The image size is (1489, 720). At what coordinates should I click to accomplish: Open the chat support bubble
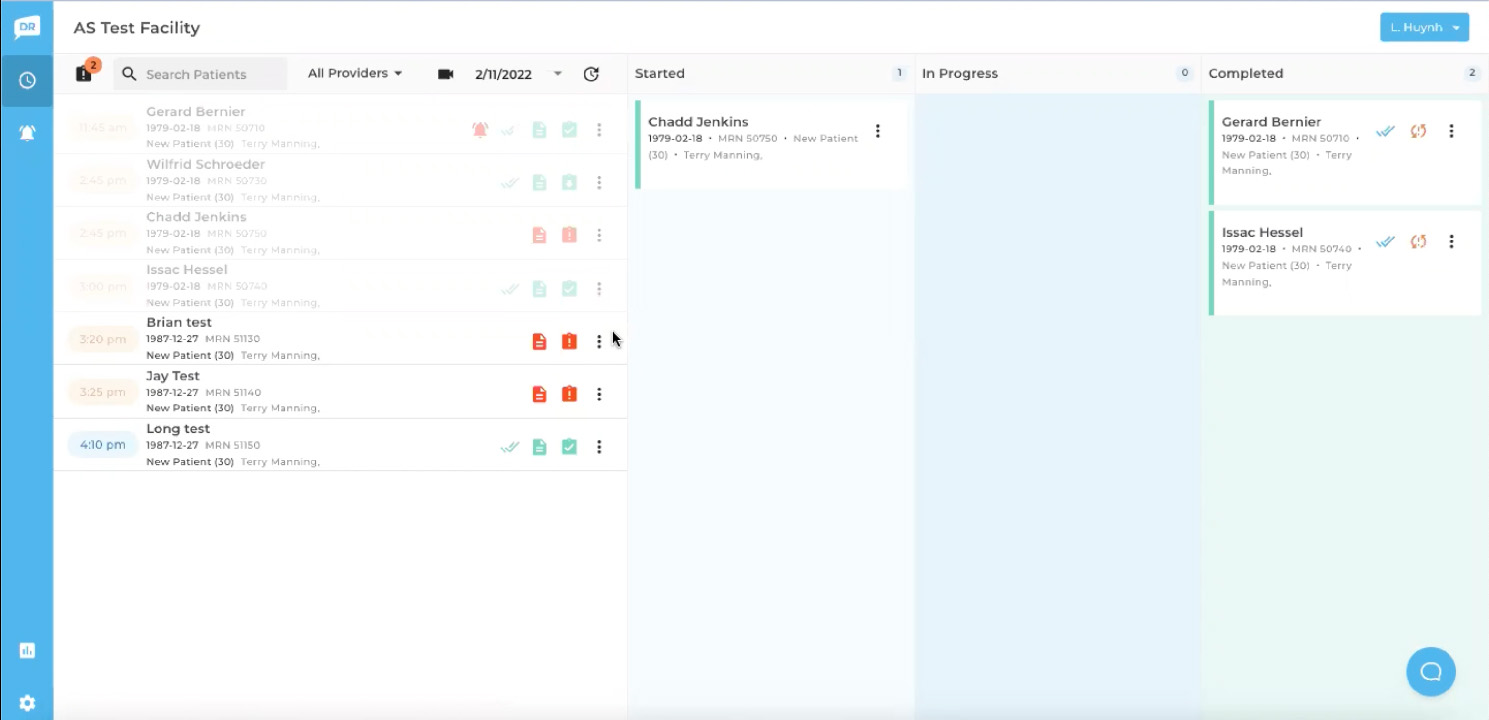[1430, 671]
